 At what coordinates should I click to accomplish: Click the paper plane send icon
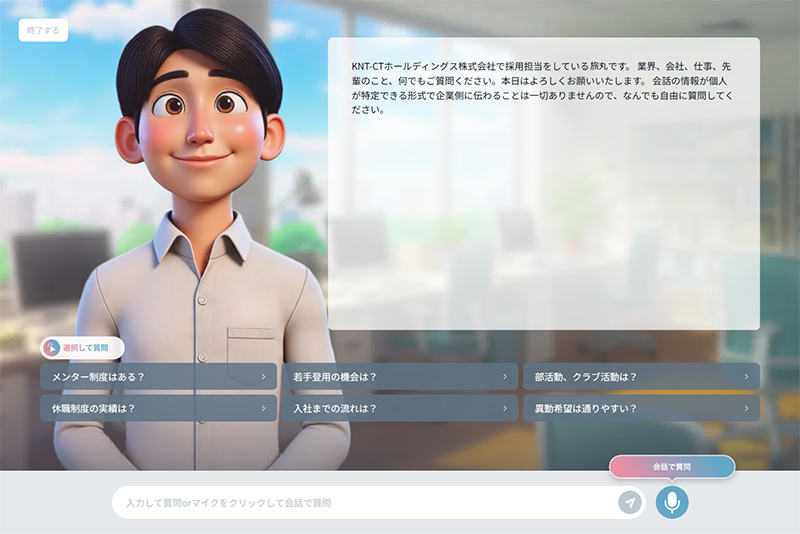(630, 502)
